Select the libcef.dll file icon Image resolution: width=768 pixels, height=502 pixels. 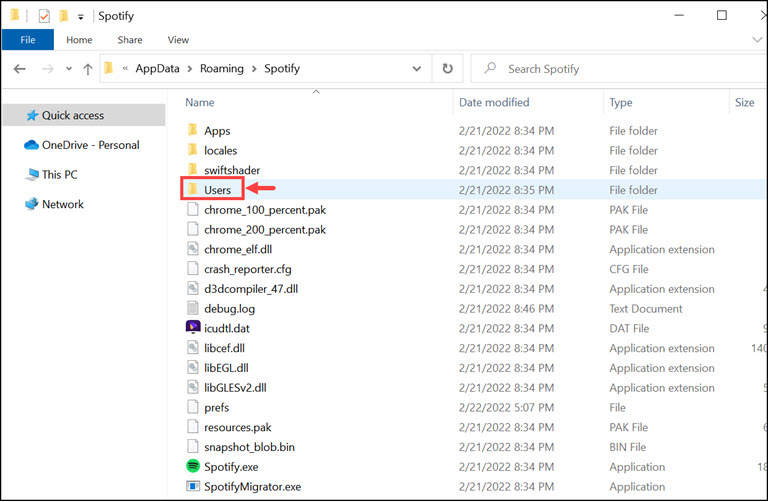[x=192, y=348]
